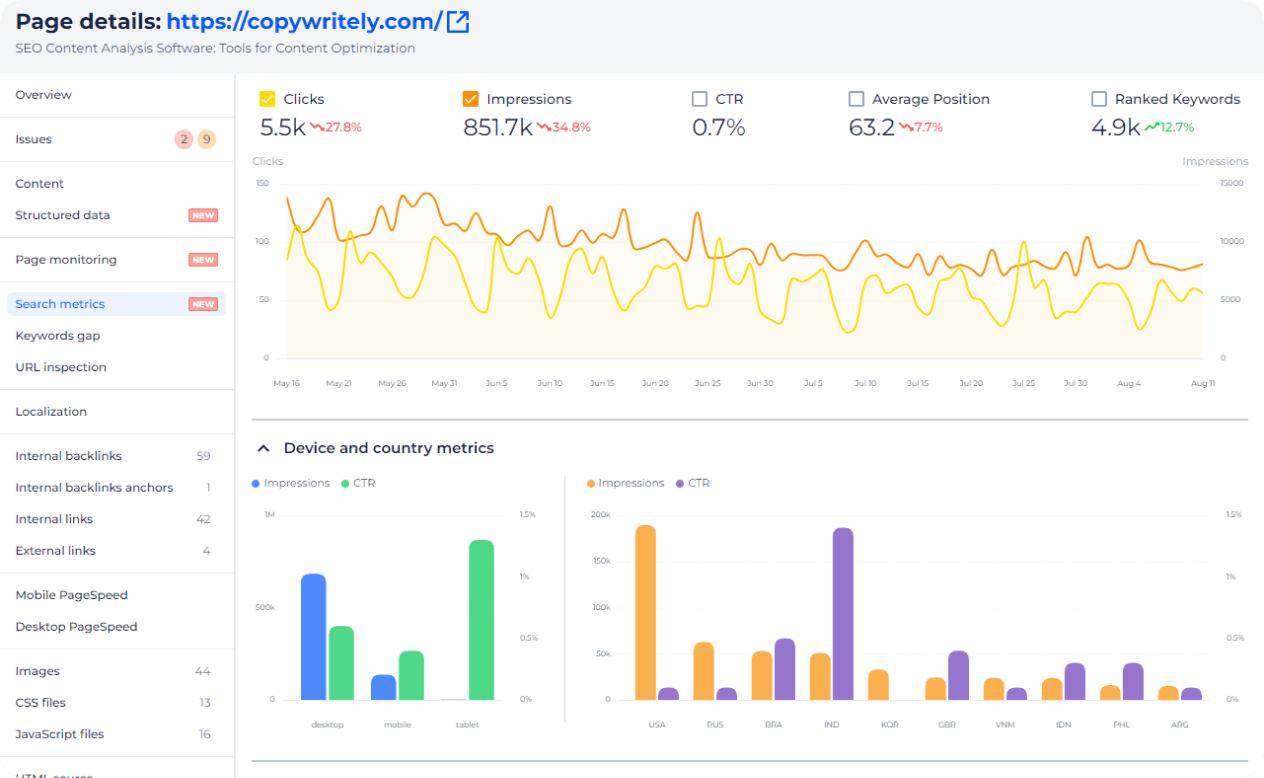Click the orange 9 issues badge
Screen dimensions: 1264x778
[x=207, y=139]
